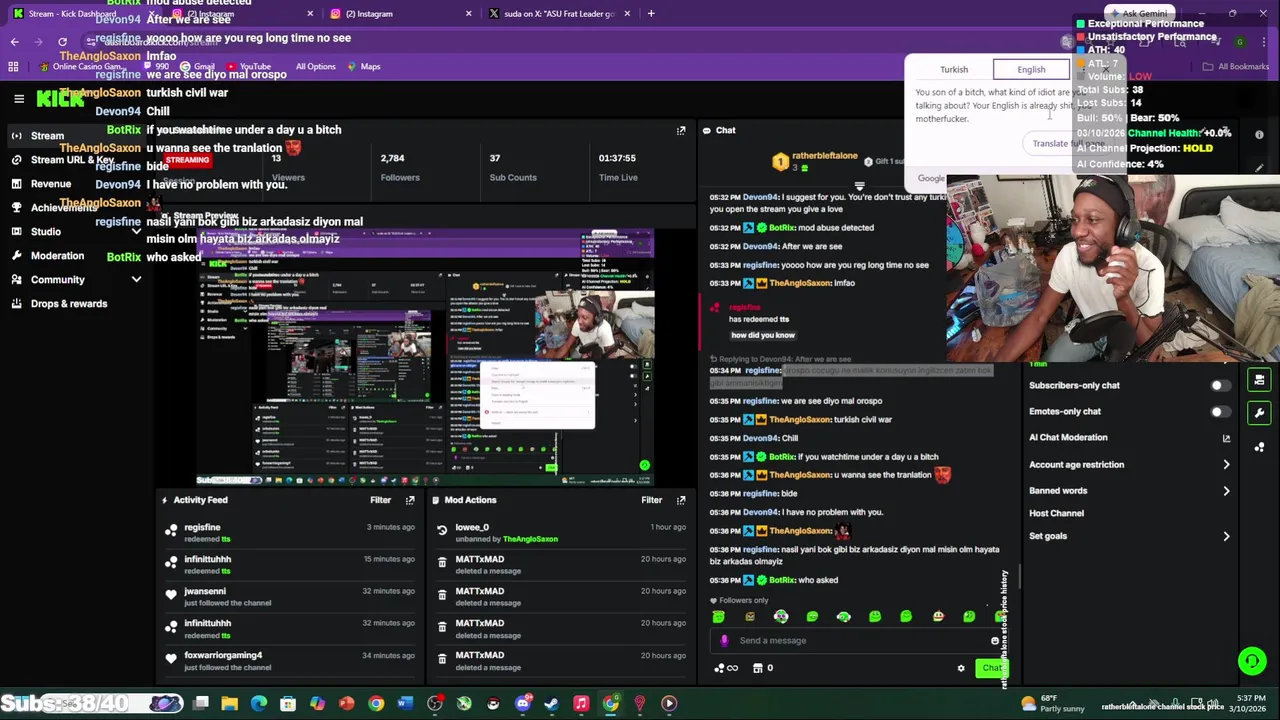Open chat settings gear icon

pos(961,668)
